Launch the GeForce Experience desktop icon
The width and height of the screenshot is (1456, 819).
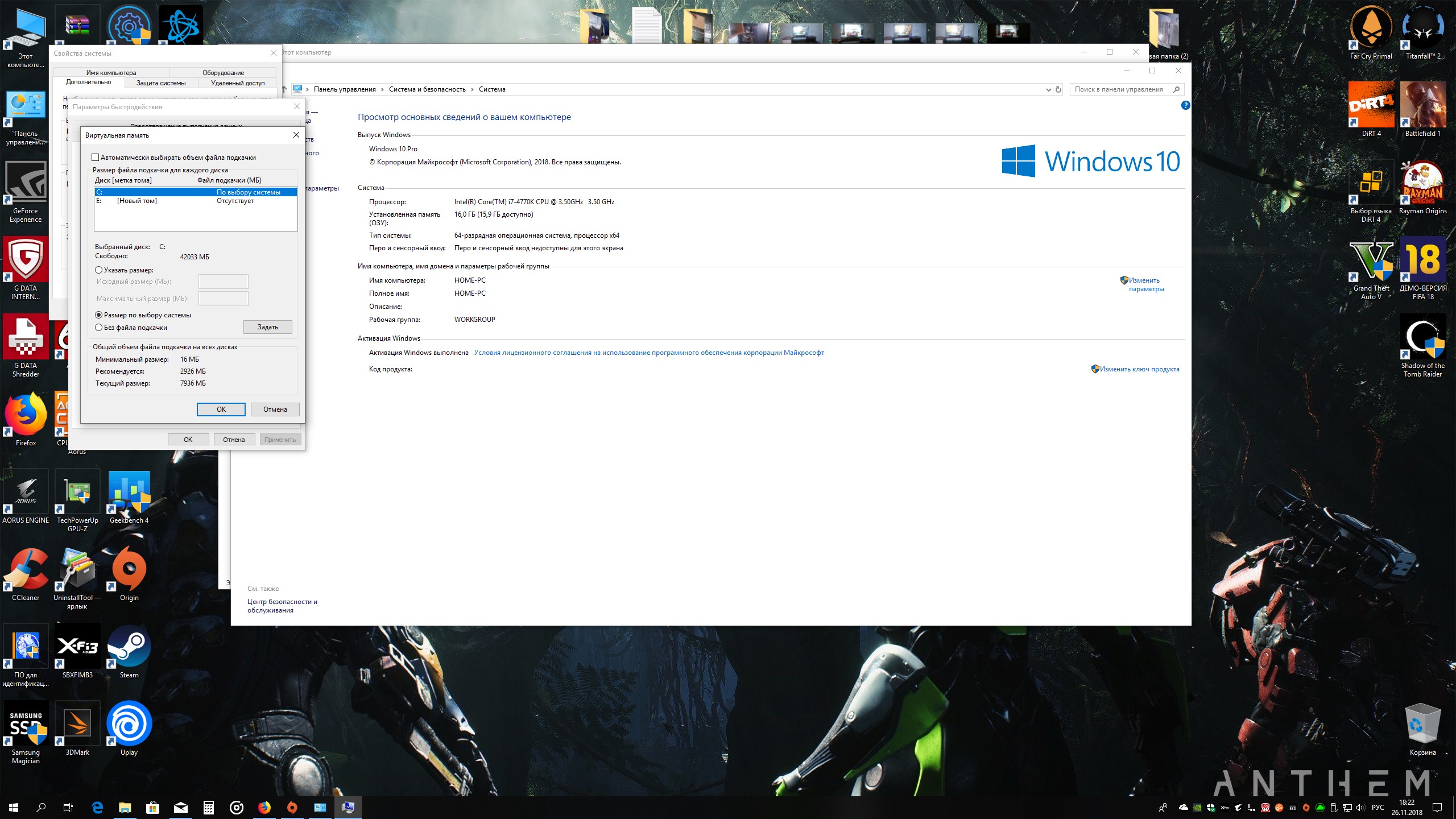pyautogui.click(x=26, y=192)
